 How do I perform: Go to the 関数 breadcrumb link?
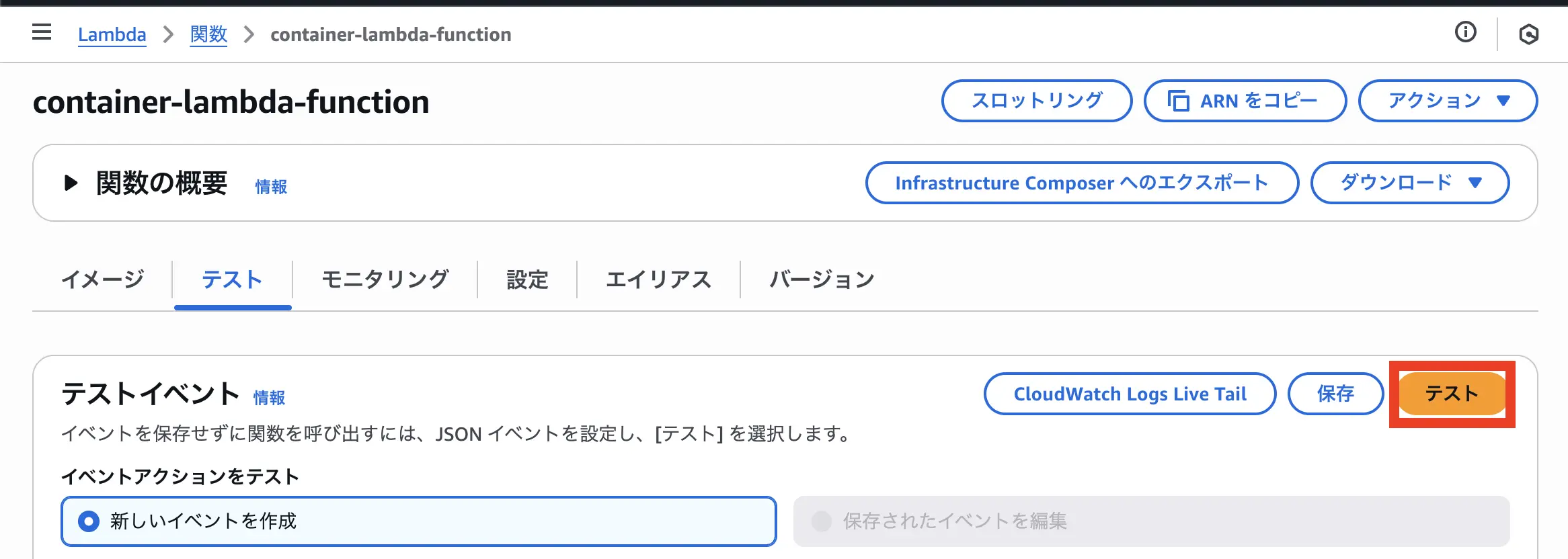208,34
